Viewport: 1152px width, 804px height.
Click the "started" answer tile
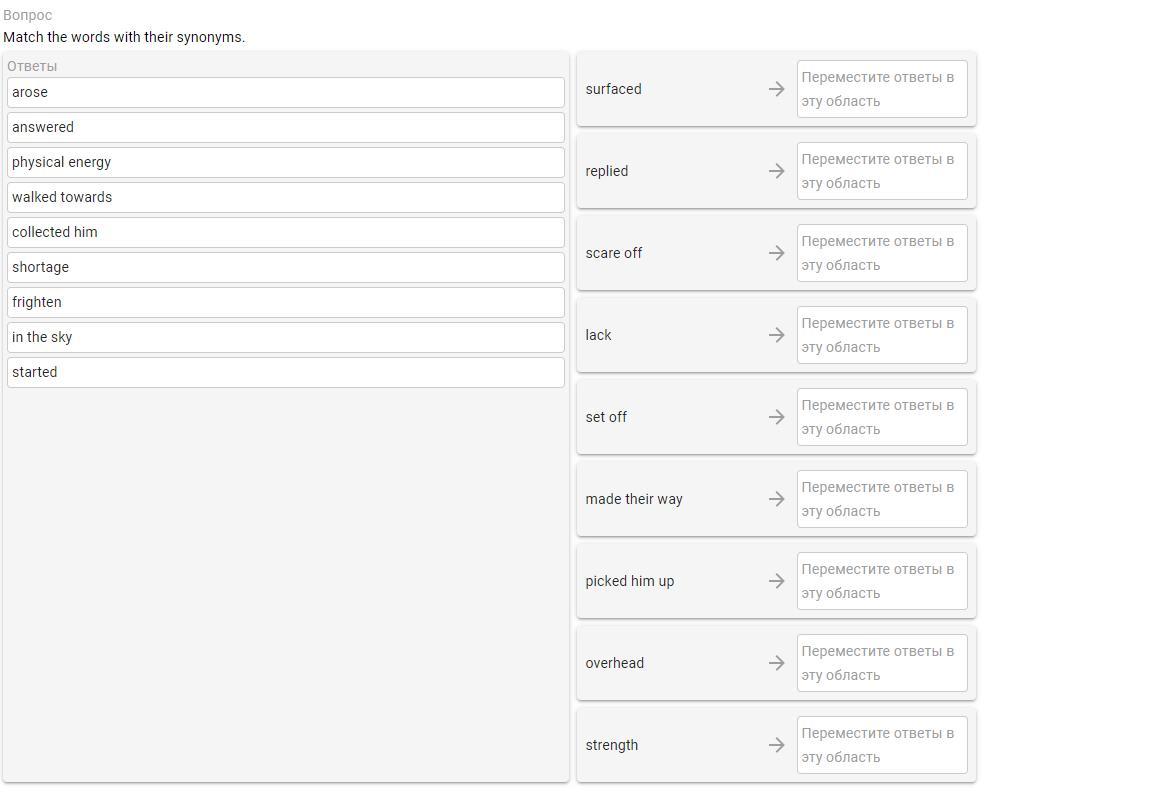click(x=285, y=372)
